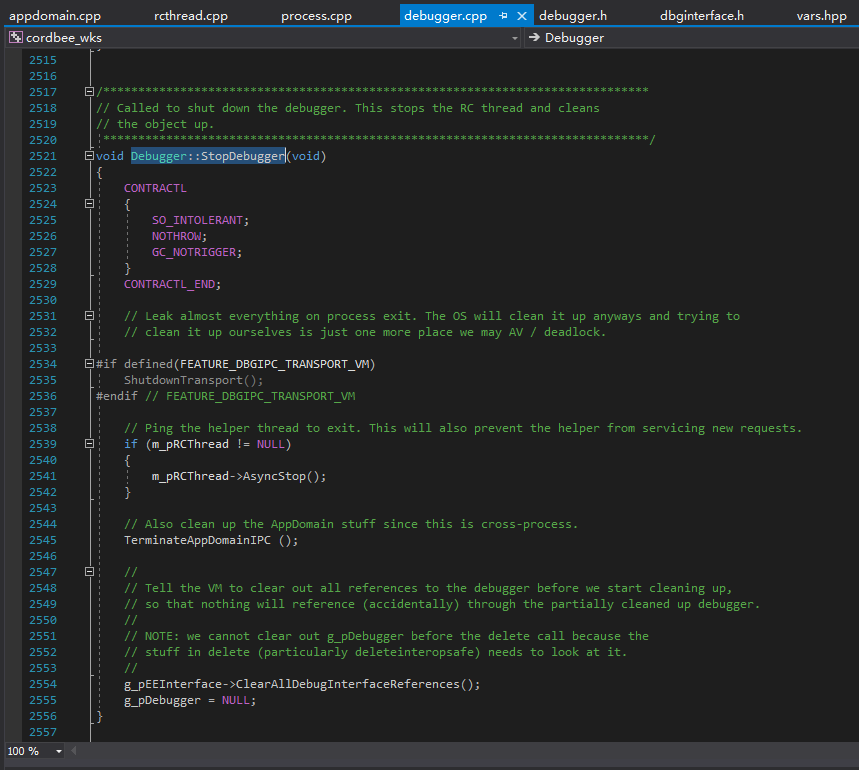
Task: Switch to the process.cpp tab
Action: tap(316, 16)
